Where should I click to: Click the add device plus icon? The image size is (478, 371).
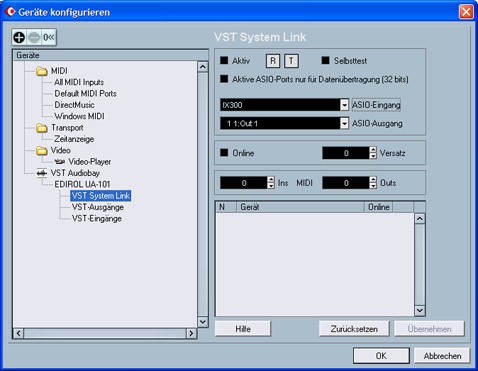(x=19, y=37)
